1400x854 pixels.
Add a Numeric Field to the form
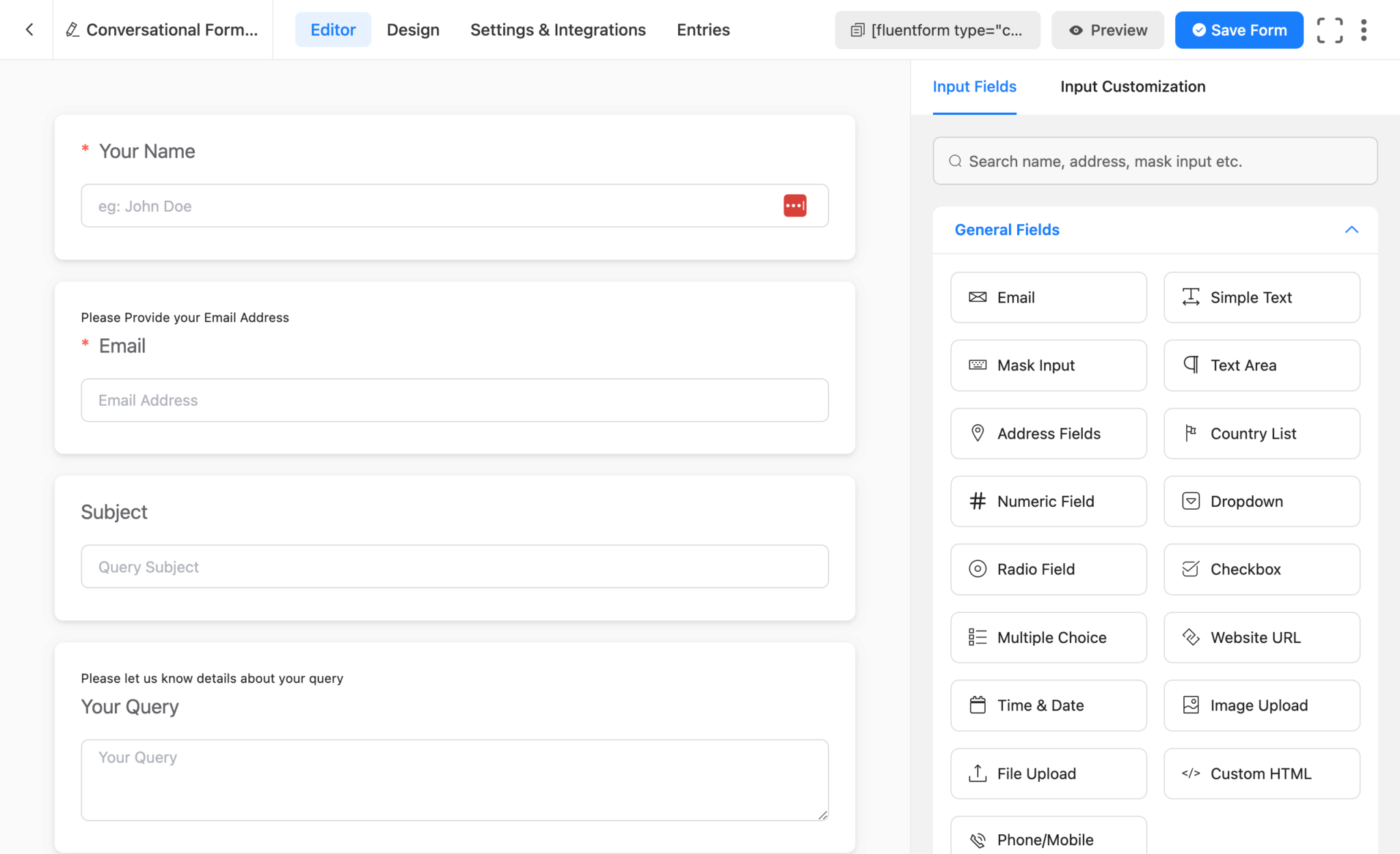[1047, 501]
